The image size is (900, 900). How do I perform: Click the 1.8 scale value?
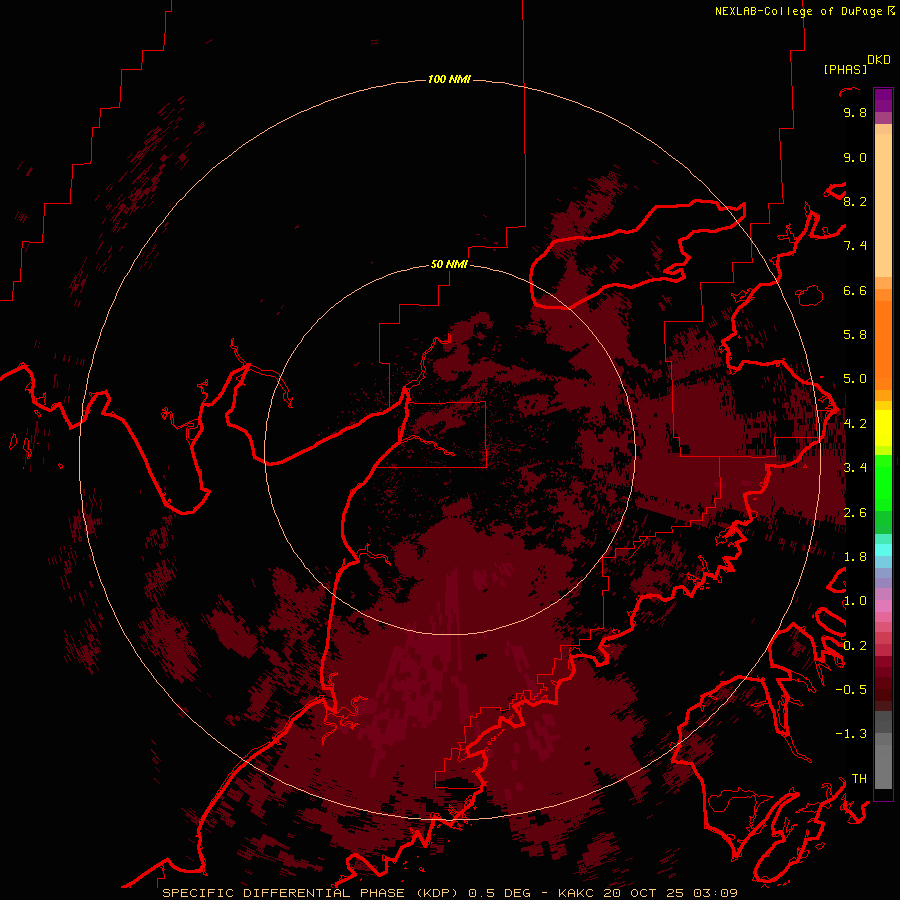coord(855,557)
